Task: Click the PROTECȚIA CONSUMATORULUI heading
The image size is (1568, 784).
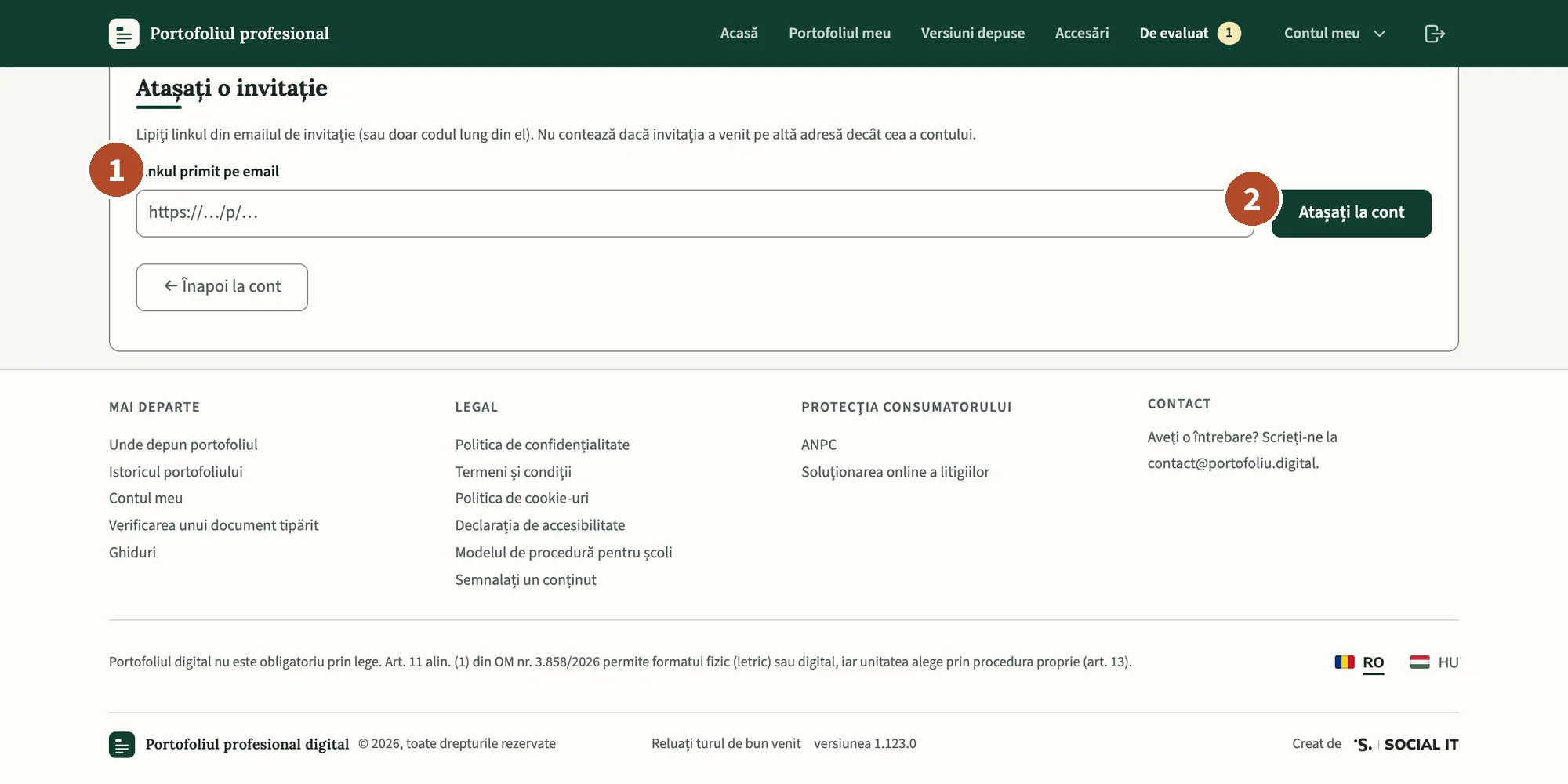Action: (906, 407)
